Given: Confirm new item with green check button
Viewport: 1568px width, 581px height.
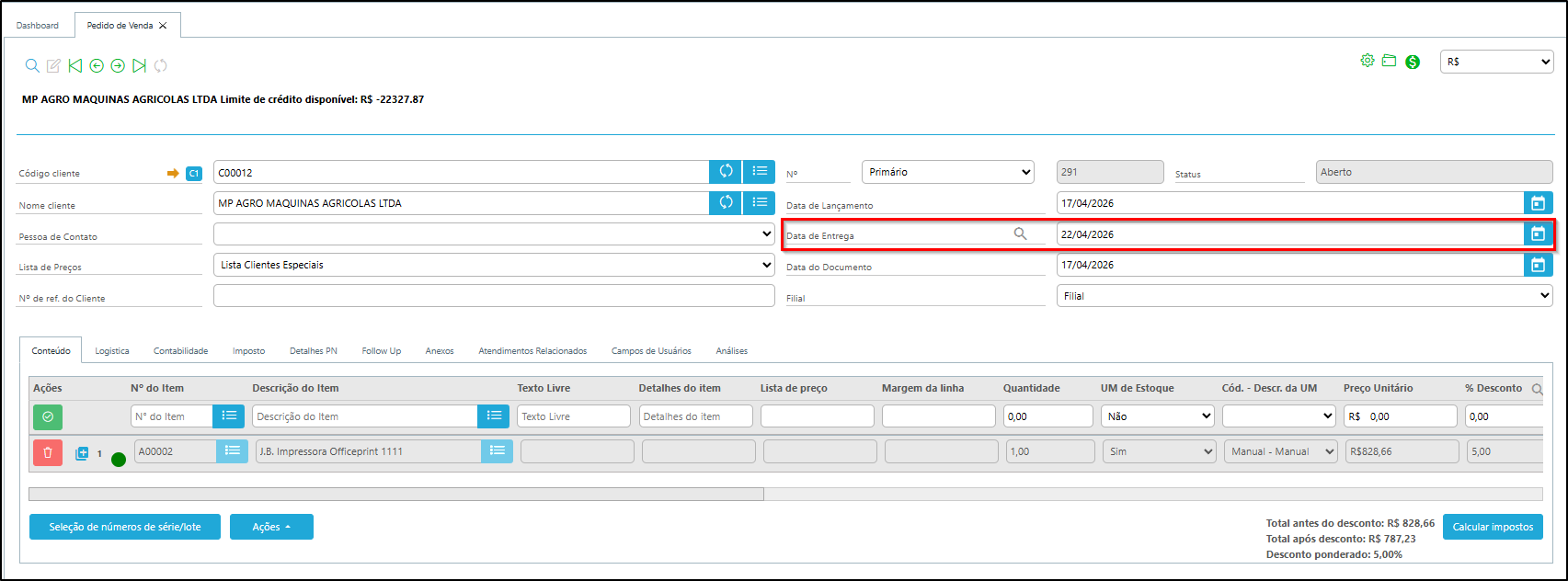Looking at the screenshot, I should coord(48,416).
